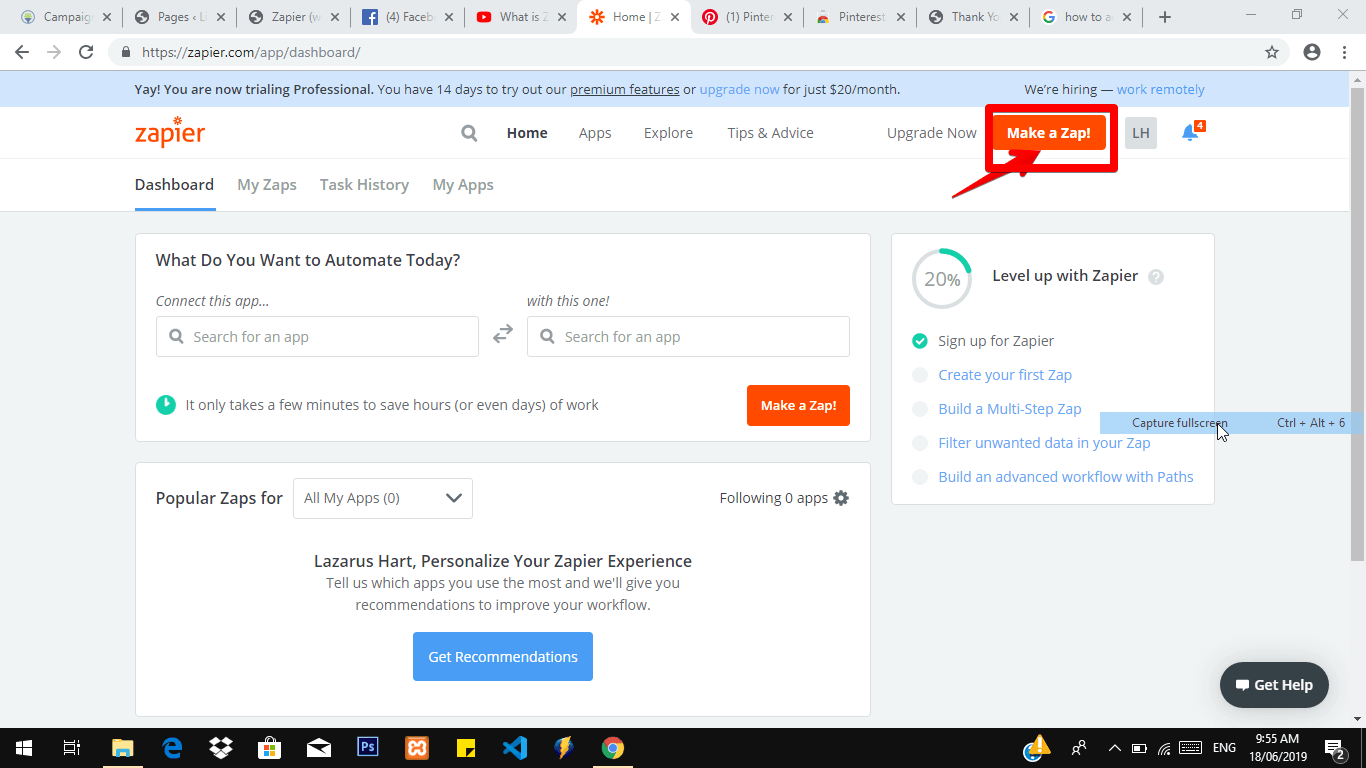This screenshot has height=768, width=1366.
Task: Switch input language via ENG indicator
Action: point(1224,748)
